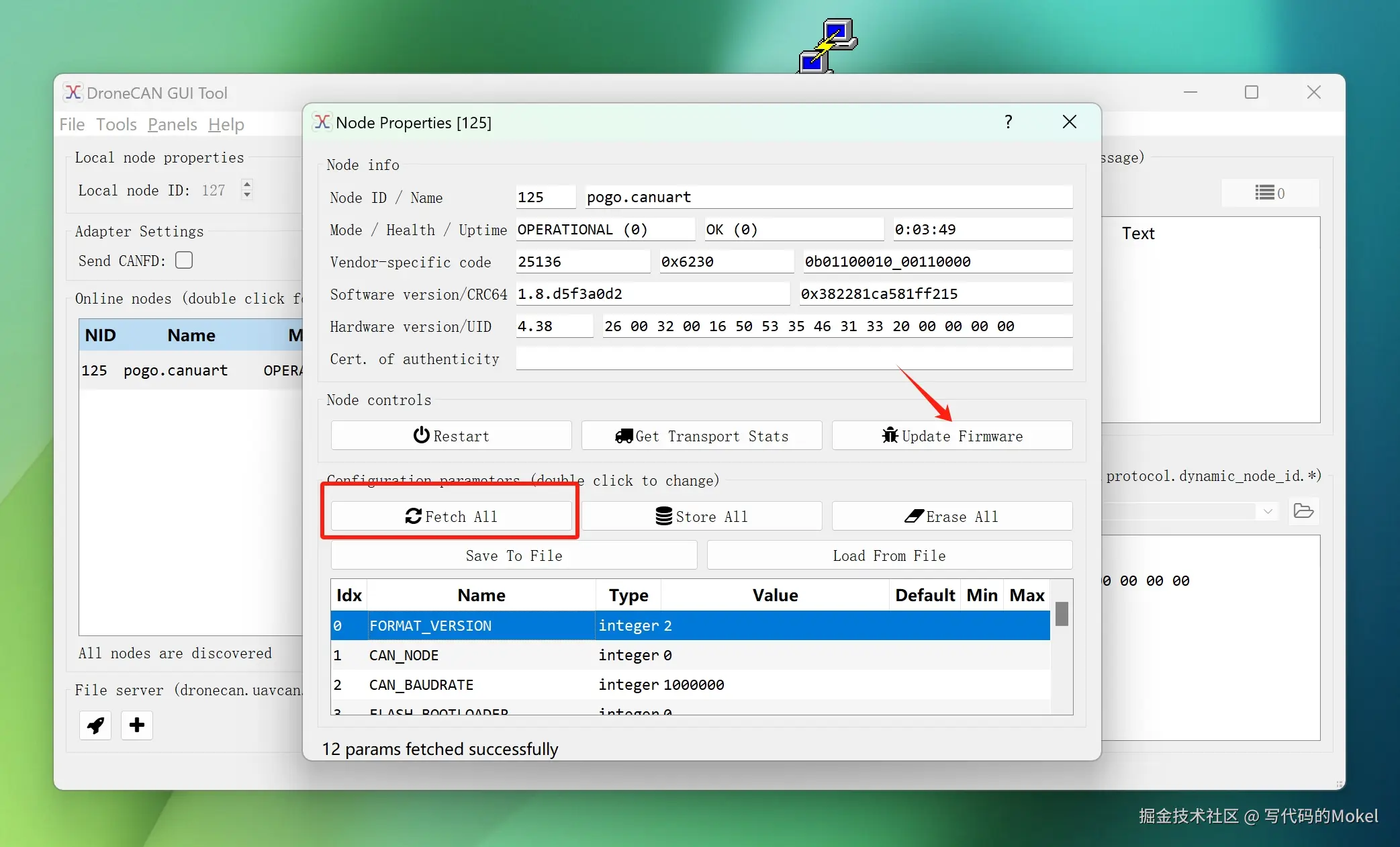
Task: Click Update Firmware bug icon button
Action: click(951, 436)
